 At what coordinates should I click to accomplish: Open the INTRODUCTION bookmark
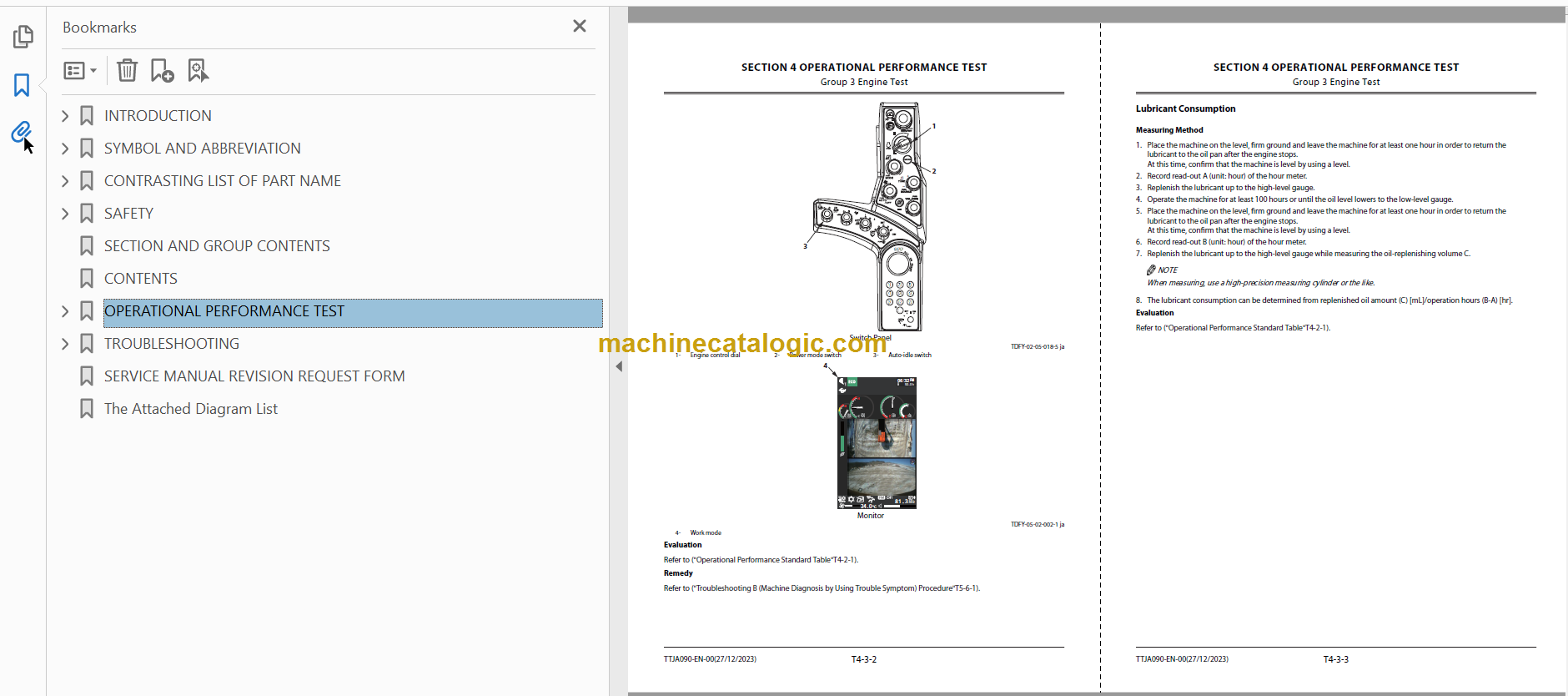point(158,116)
